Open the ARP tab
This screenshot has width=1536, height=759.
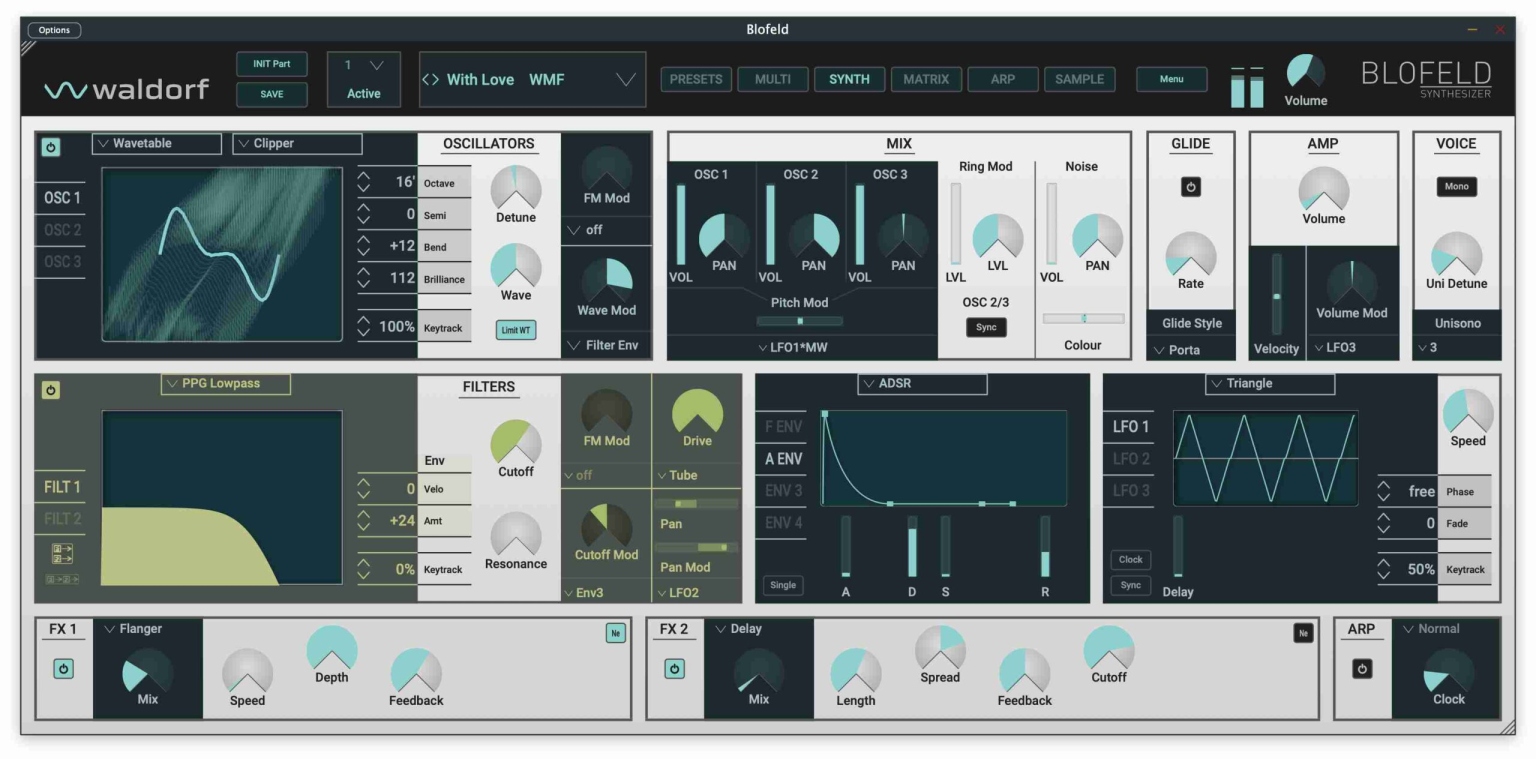(1002, 80)
